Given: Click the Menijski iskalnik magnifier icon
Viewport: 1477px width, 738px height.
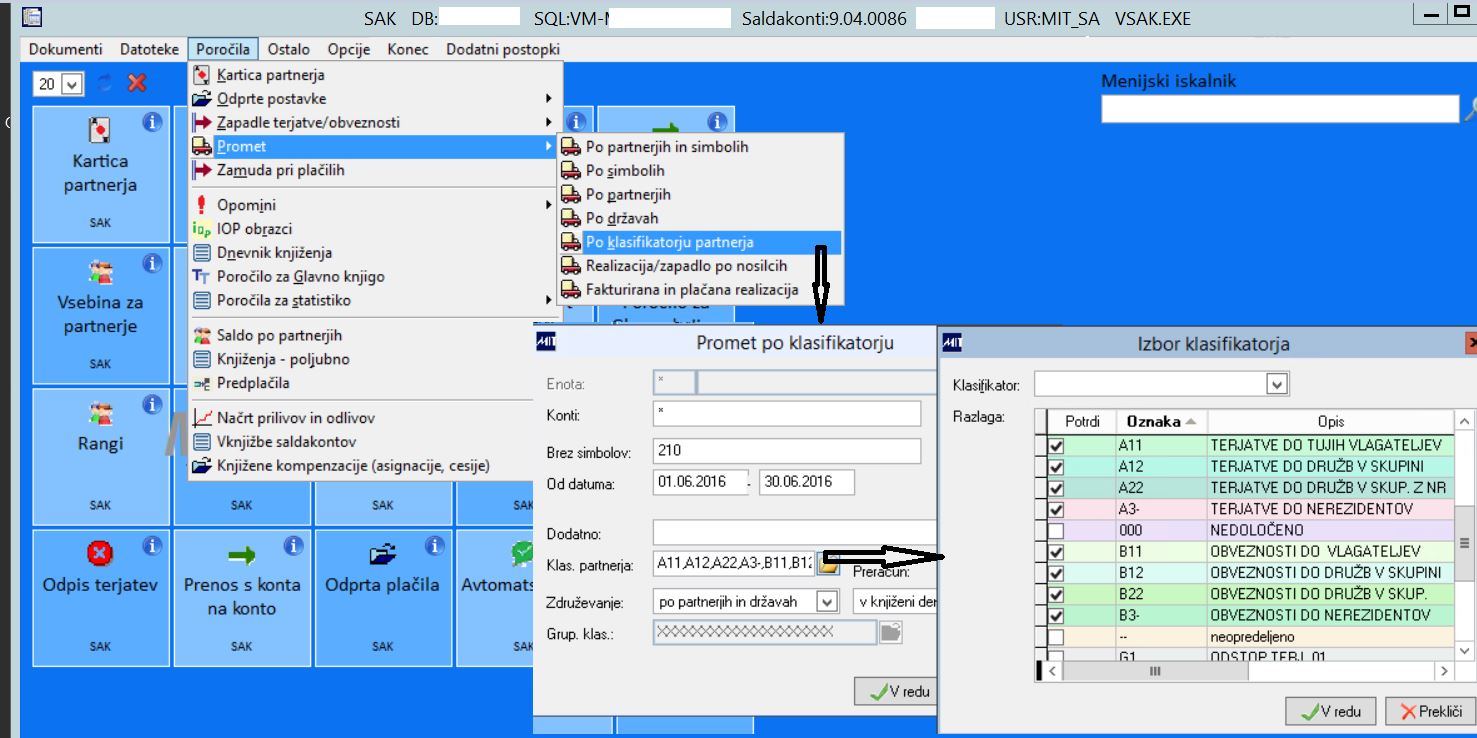Looking at the screenshot, I should (1470, 109).
